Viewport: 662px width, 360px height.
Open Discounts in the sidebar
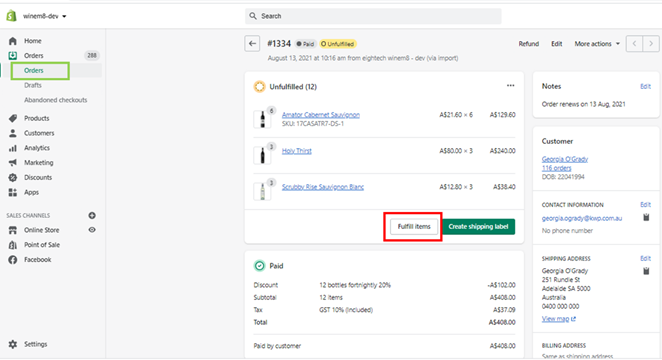[38, 177]
